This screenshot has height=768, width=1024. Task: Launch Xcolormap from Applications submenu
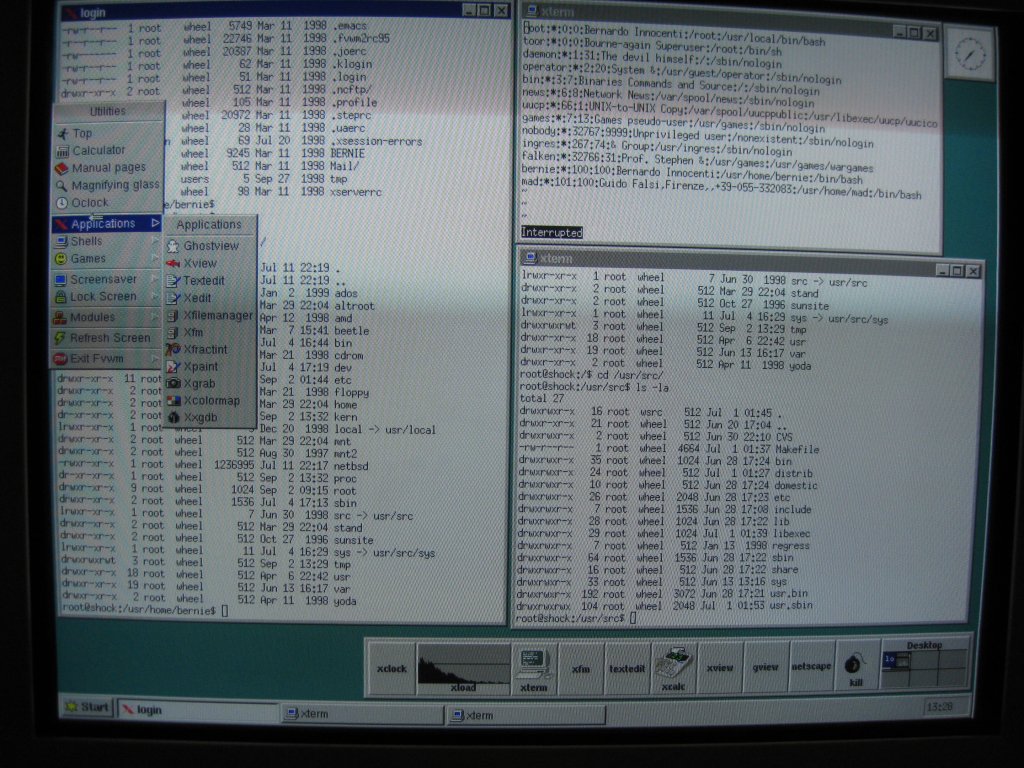click(211, 400)
